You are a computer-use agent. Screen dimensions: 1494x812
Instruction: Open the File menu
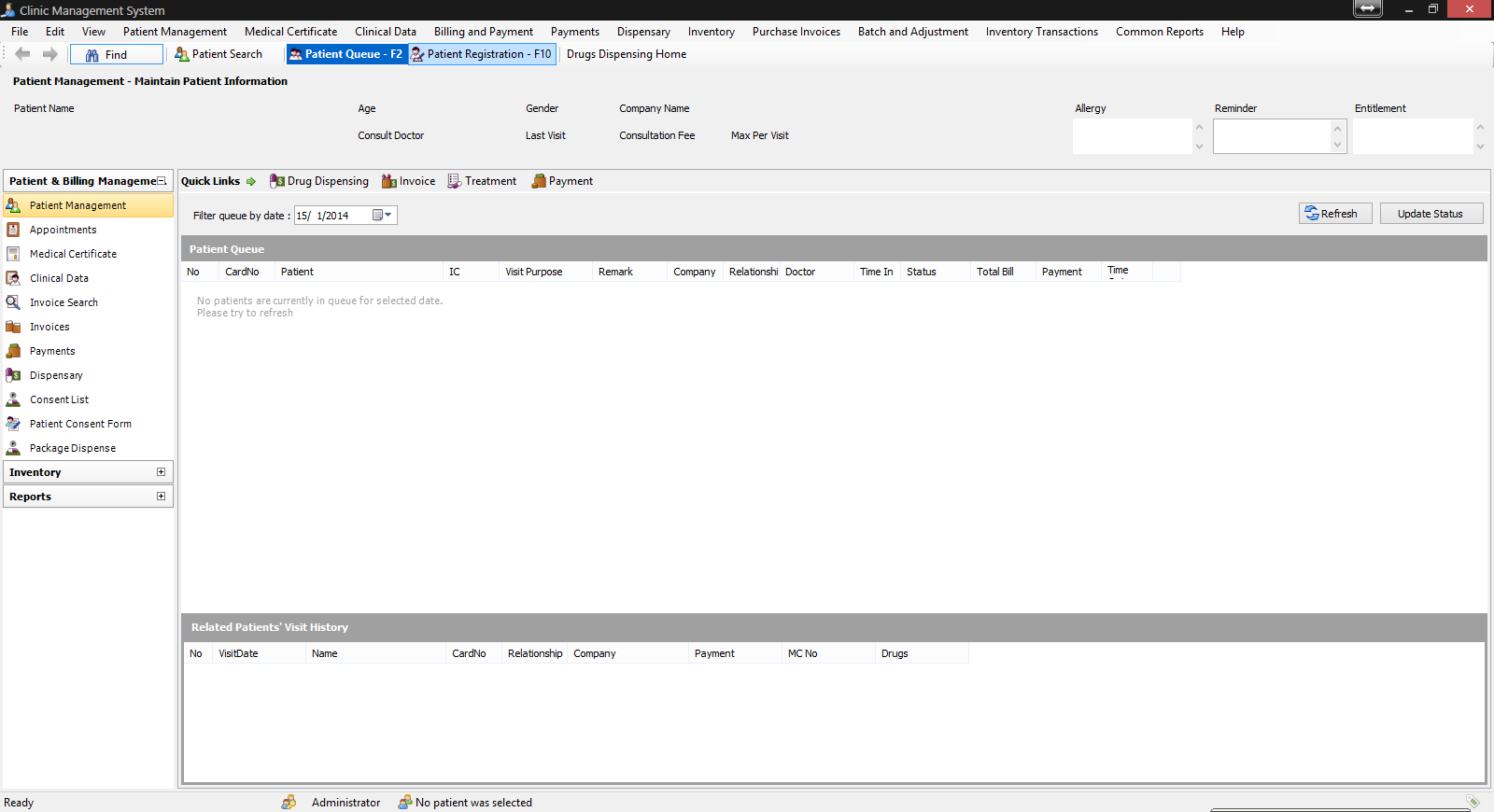(20, 32)
